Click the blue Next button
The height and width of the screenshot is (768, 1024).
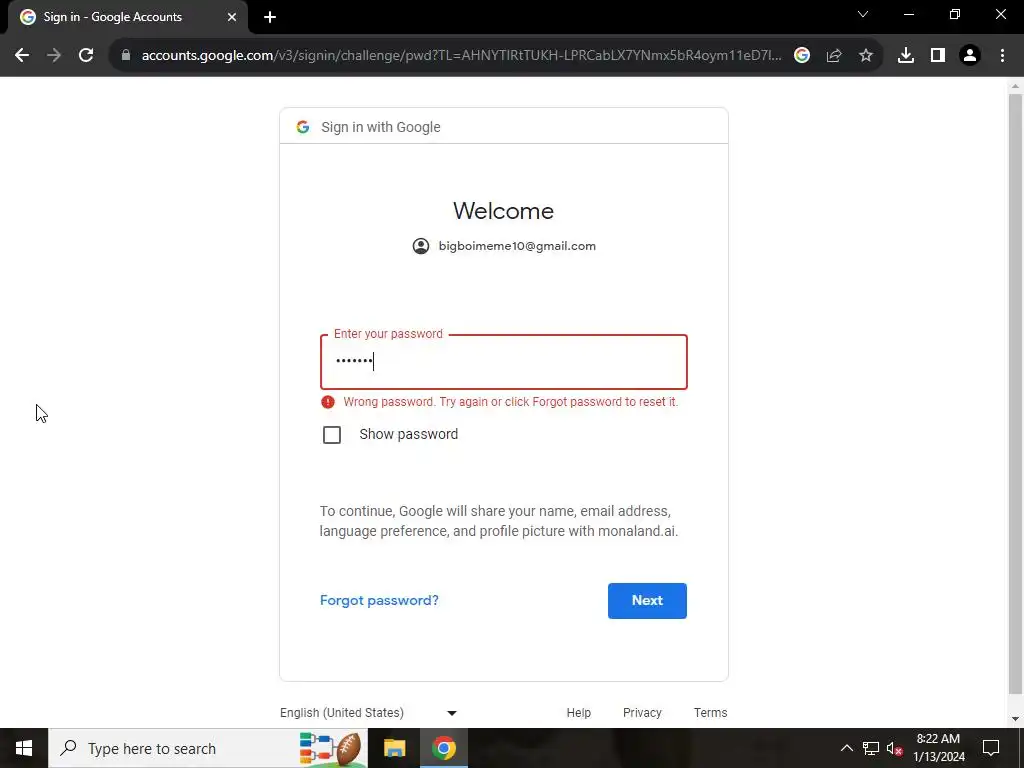point(647,601)
